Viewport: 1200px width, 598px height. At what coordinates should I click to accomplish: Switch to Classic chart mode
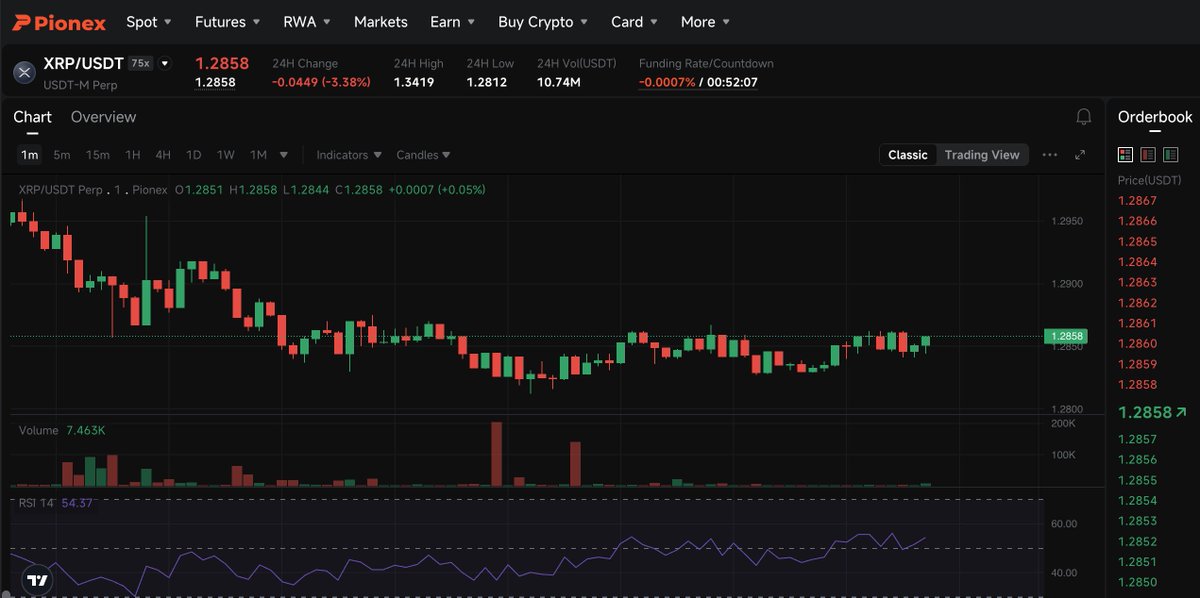tap(908, 155)
